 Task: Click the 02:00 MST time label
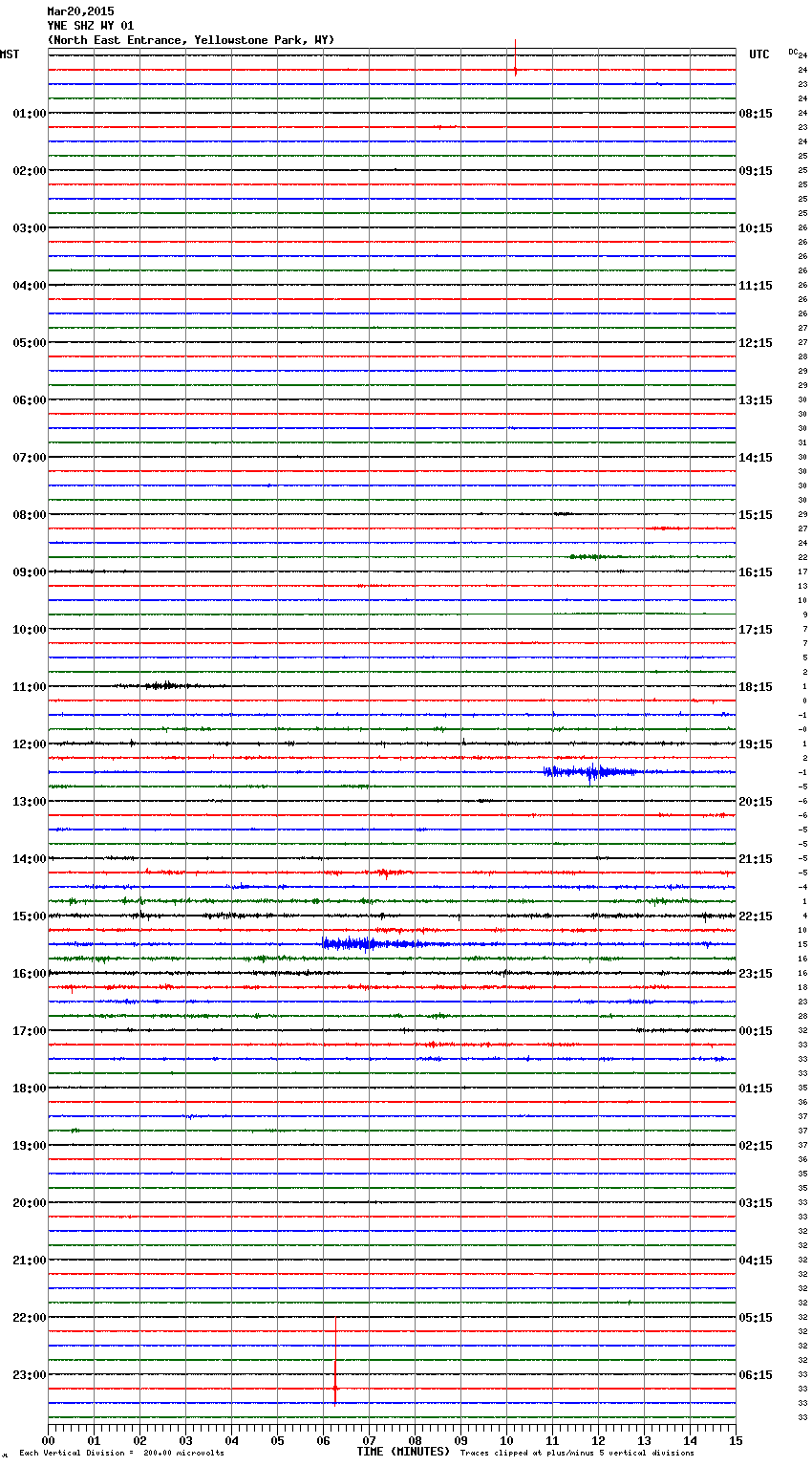(x=30, y=171)
